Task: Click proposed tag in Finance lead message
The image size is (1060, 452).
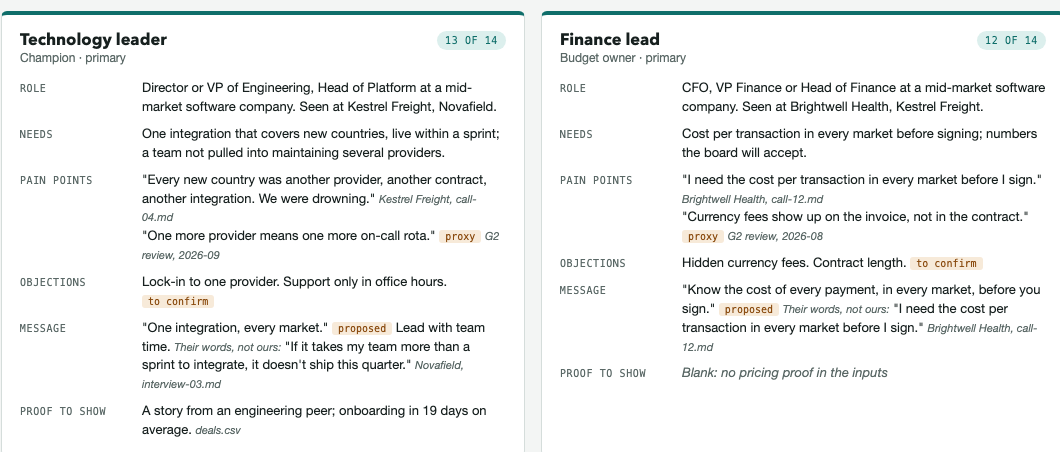Action: 748,309
